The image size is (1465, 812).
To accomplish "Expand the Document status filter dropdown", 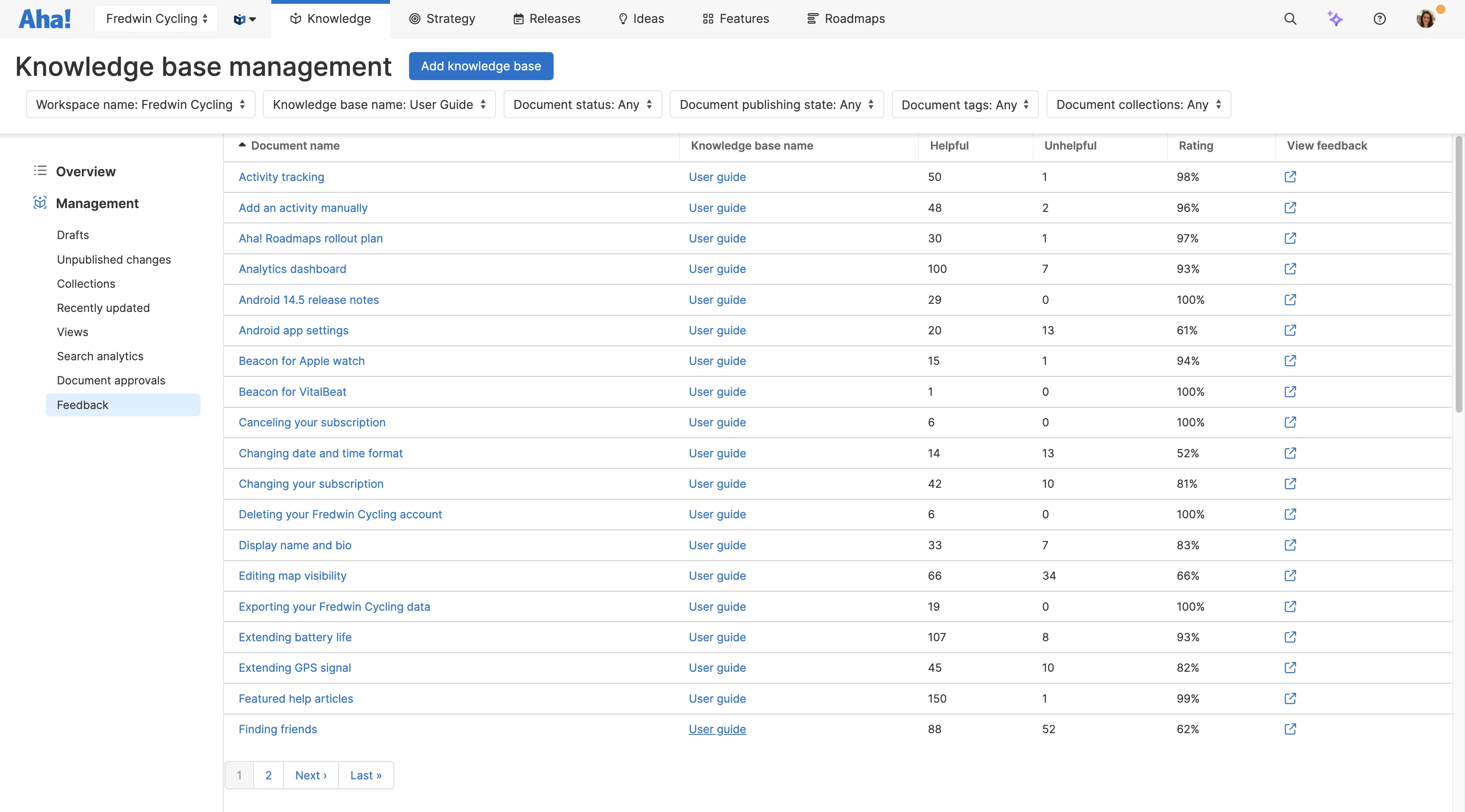I will [582, 105].
